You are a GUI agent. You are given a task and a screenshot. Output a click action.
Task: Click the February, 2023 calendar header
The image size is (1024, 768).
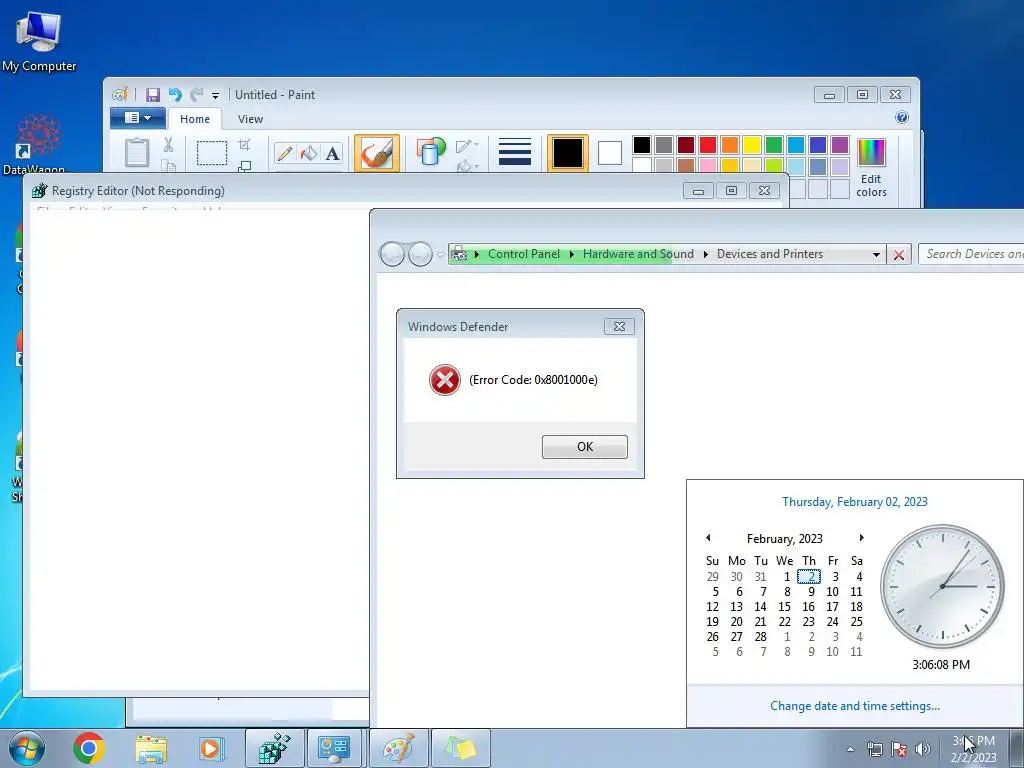(784, 539)
